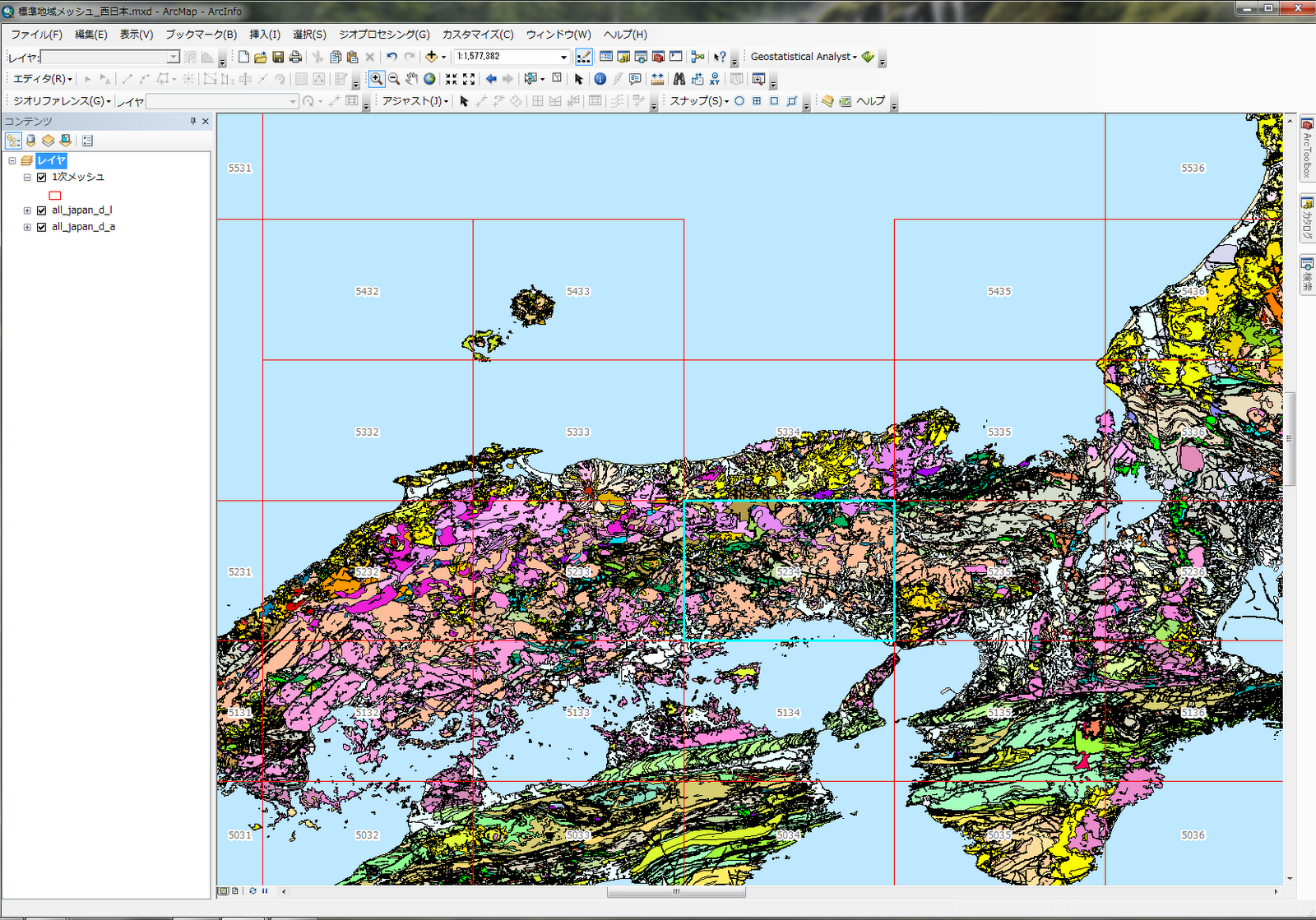The image size is (1316, 920).
Task: Activate the Pan hand tool
Action: 411,79
